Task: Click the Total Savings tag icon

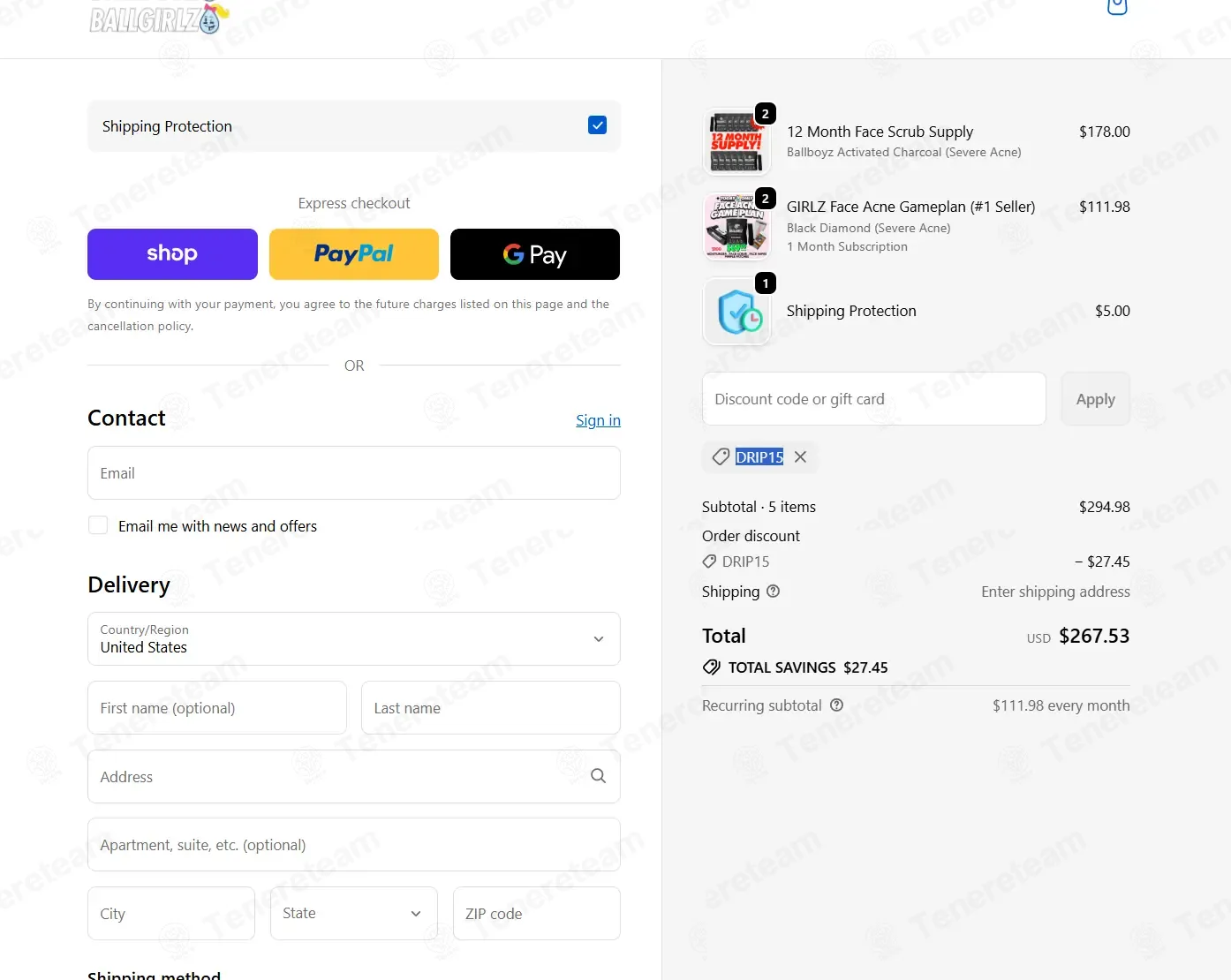Action: 711,667
